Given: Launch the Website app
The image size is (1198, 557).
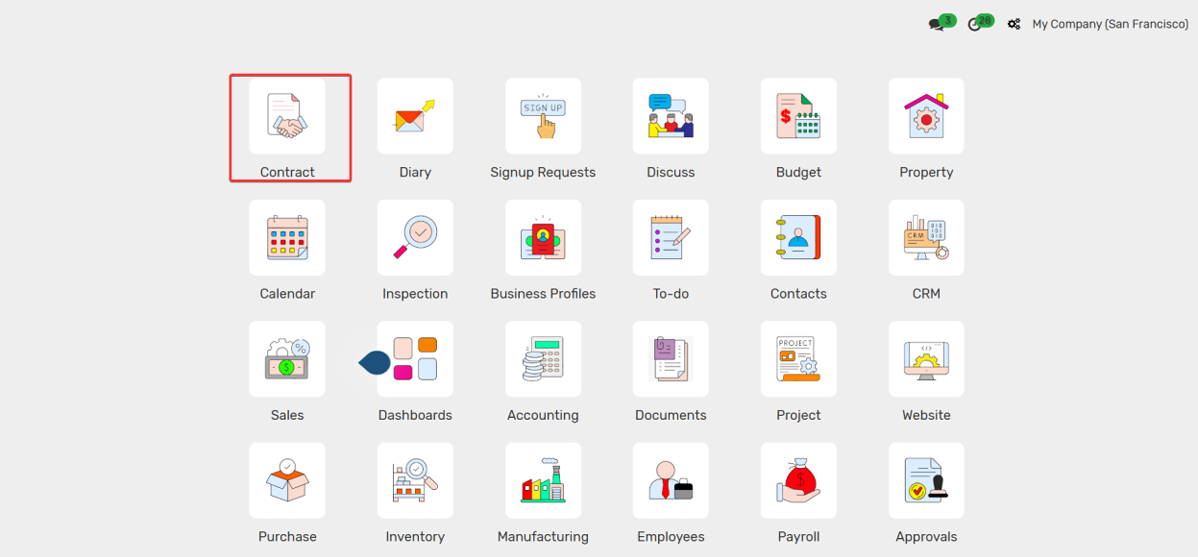Looking at the screenshot, I should pyautogui.click(x=926, y=359).
